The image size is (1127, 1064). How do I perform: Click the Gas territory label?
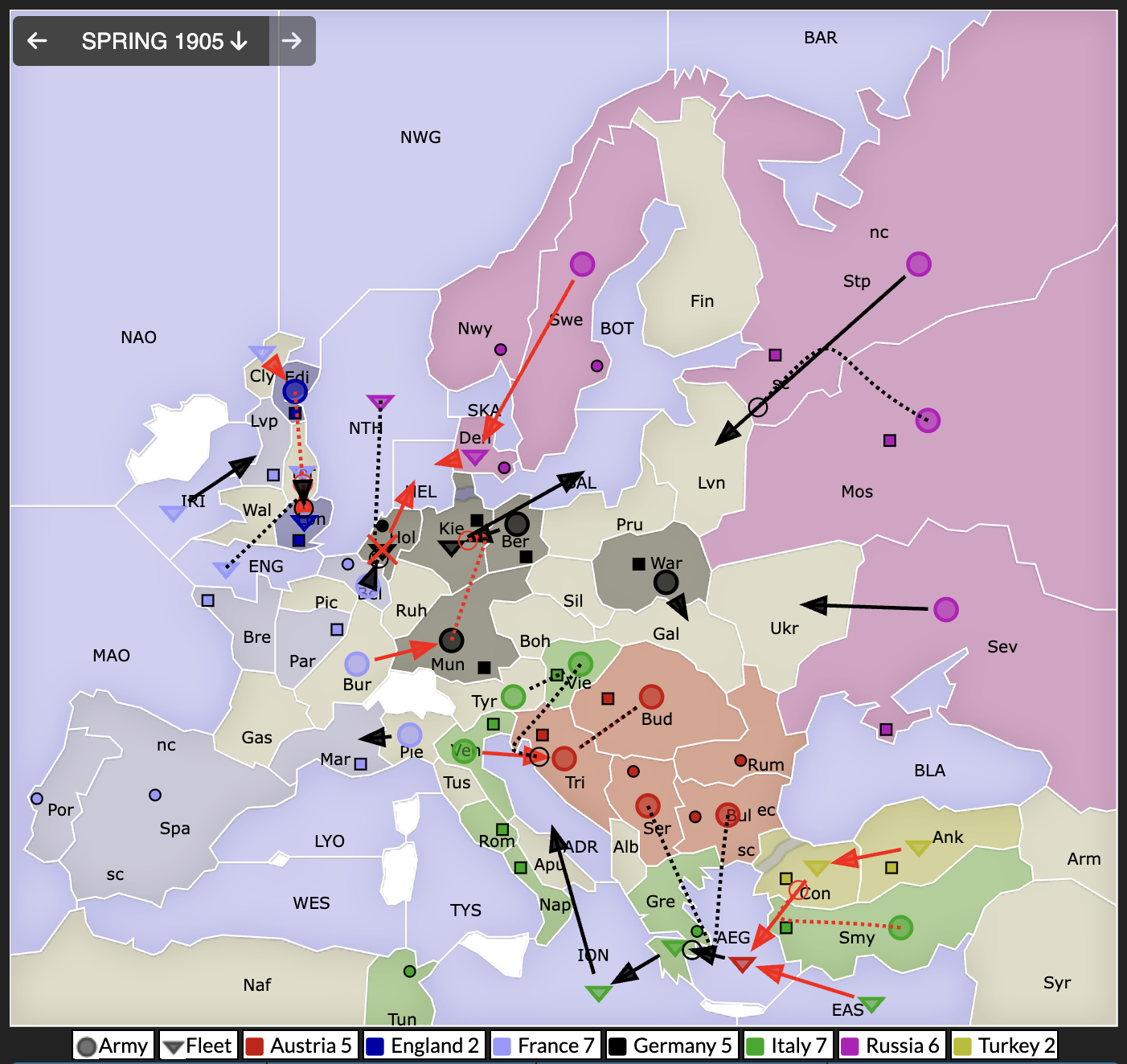coord(256,738)
